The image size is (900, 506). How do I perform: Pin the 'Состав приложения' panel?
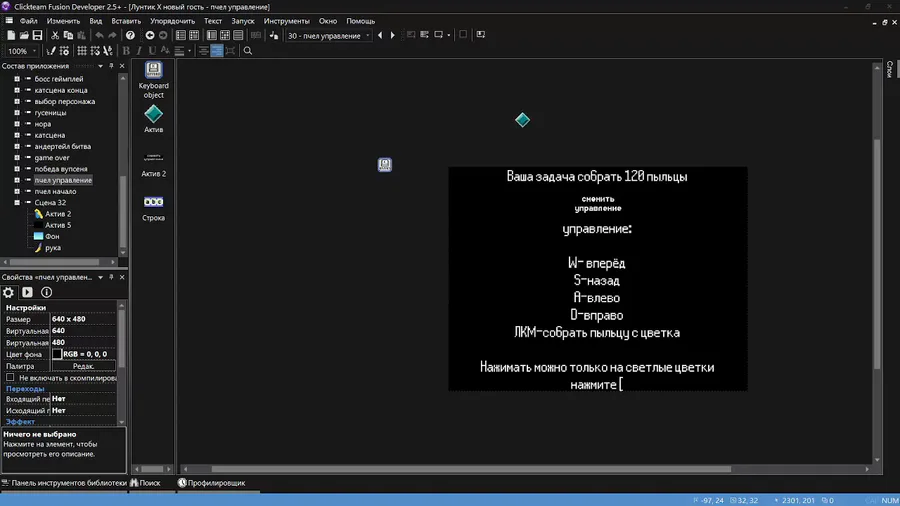coord(111,66)
